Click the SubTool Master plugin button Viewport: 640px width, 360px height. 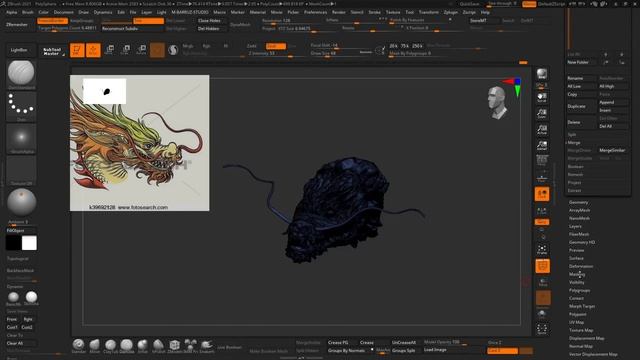pyautogui.click(x=52, y=51)
